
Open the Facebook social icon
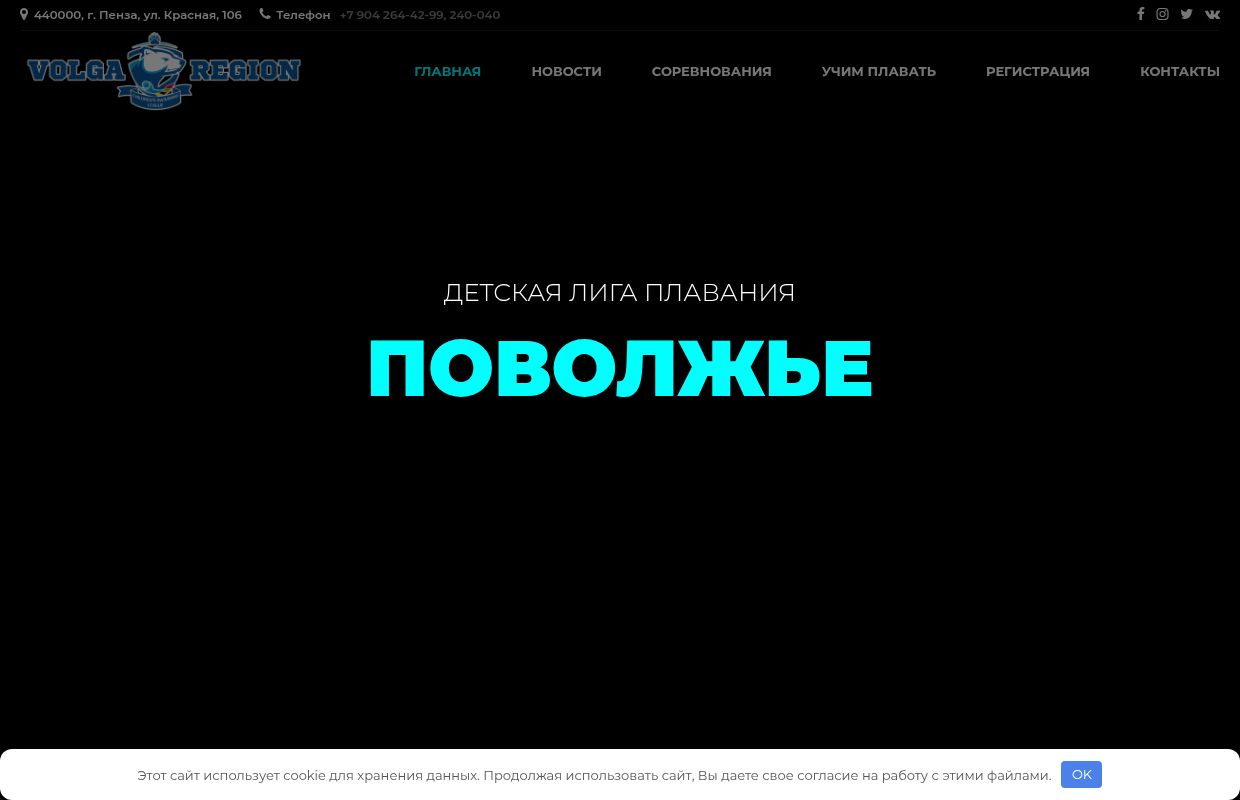pyautogui.click(x=1140, y=14)
